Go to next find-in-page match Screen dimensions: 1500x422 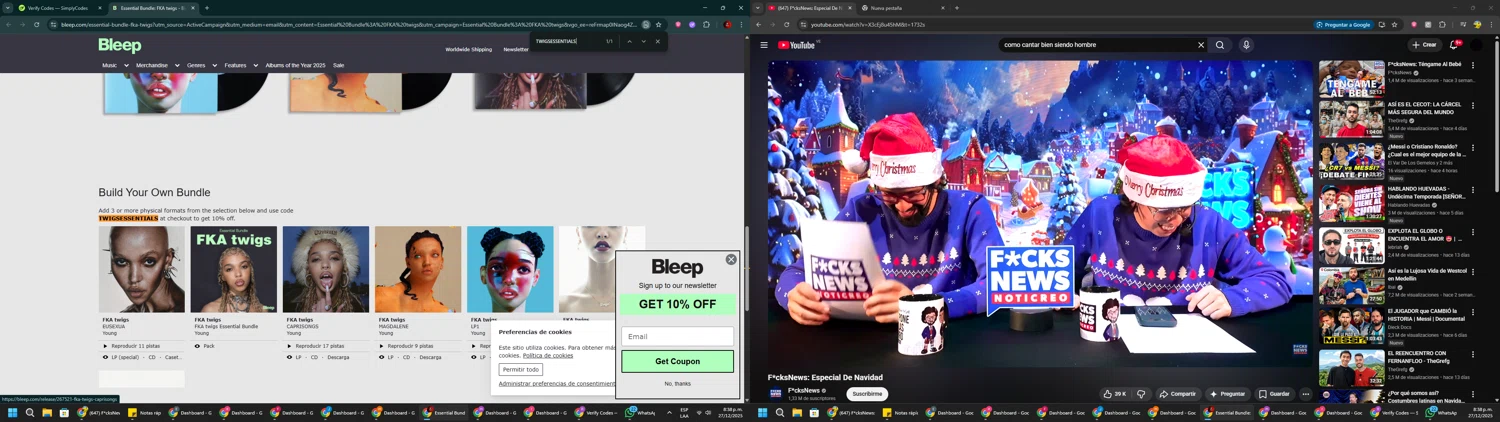coord(643,41)
